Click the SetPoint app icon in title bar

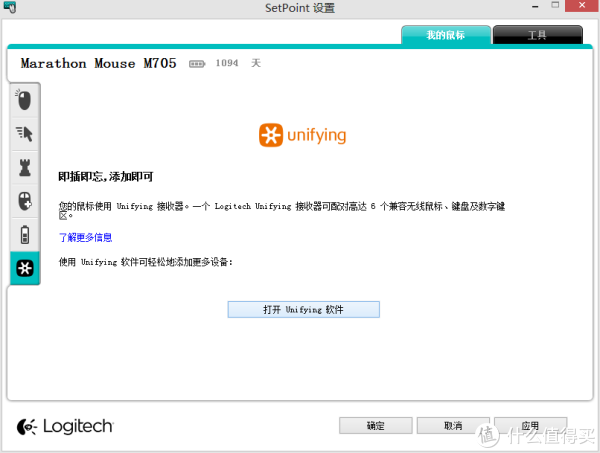pyautogui.click(x=10, y=7)
